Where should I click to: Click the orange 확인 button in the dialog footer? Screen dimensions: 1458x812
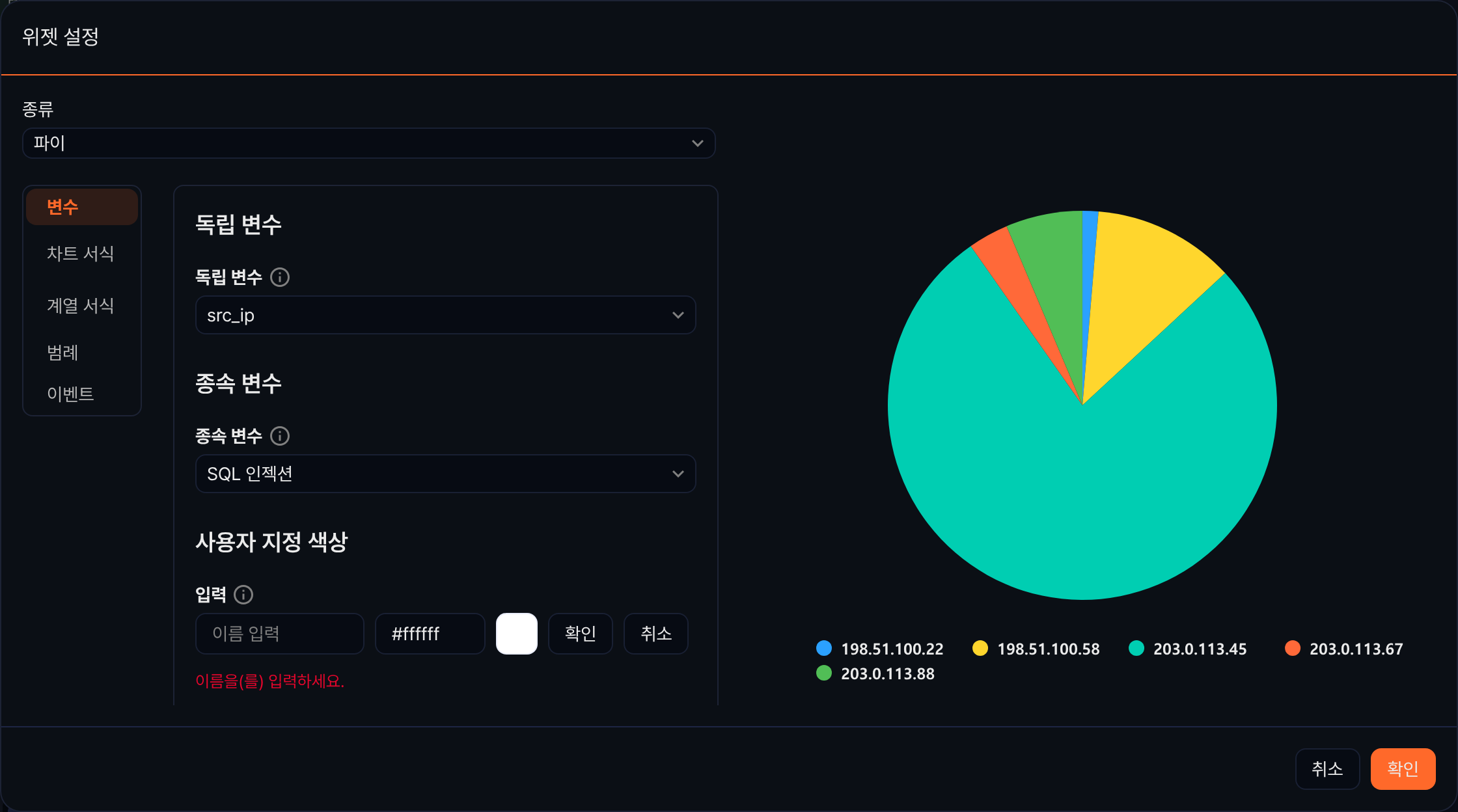(1403, 769)
